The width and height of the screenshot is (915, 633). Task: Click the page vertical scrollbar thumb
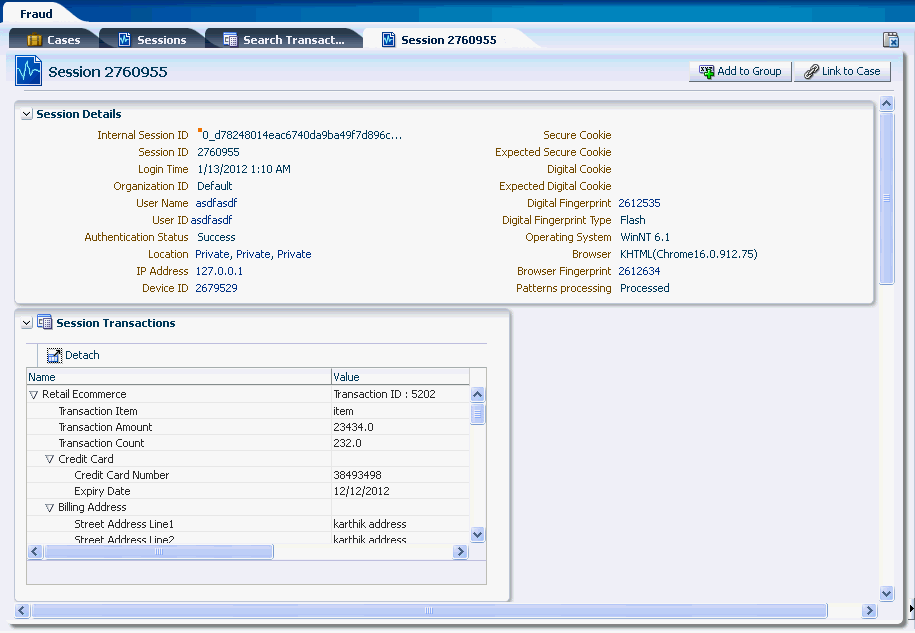pyautogui.click(x=886, y=198)
